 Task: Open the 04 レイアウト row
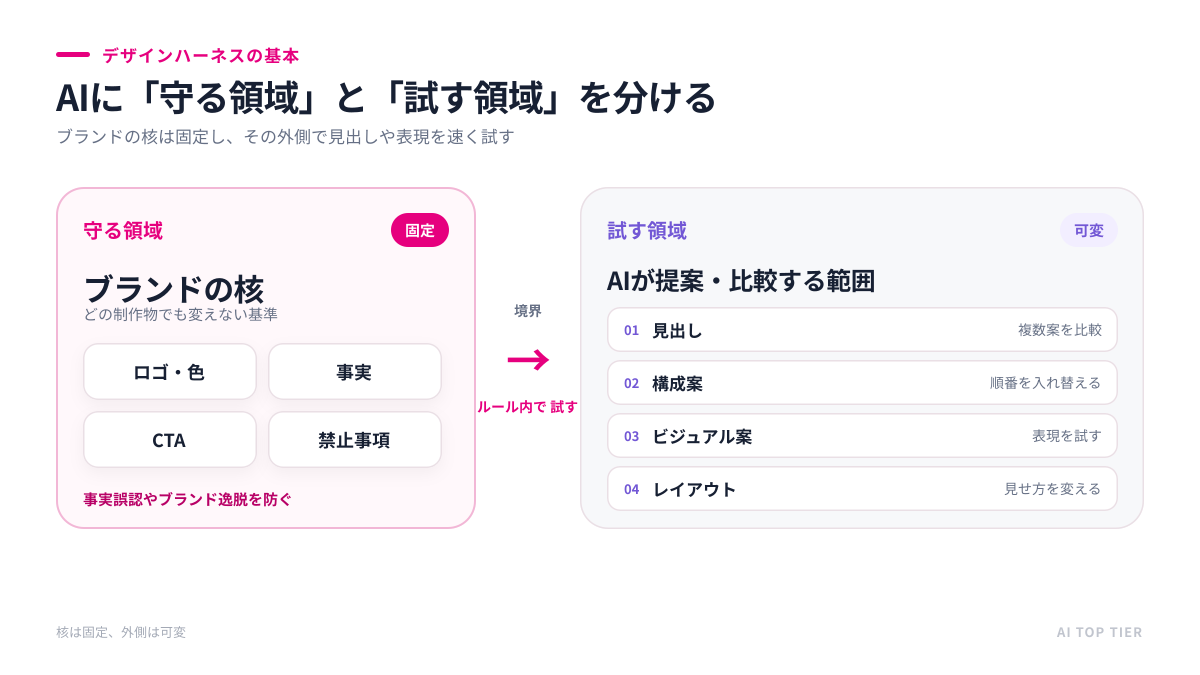tap(862, 489)
